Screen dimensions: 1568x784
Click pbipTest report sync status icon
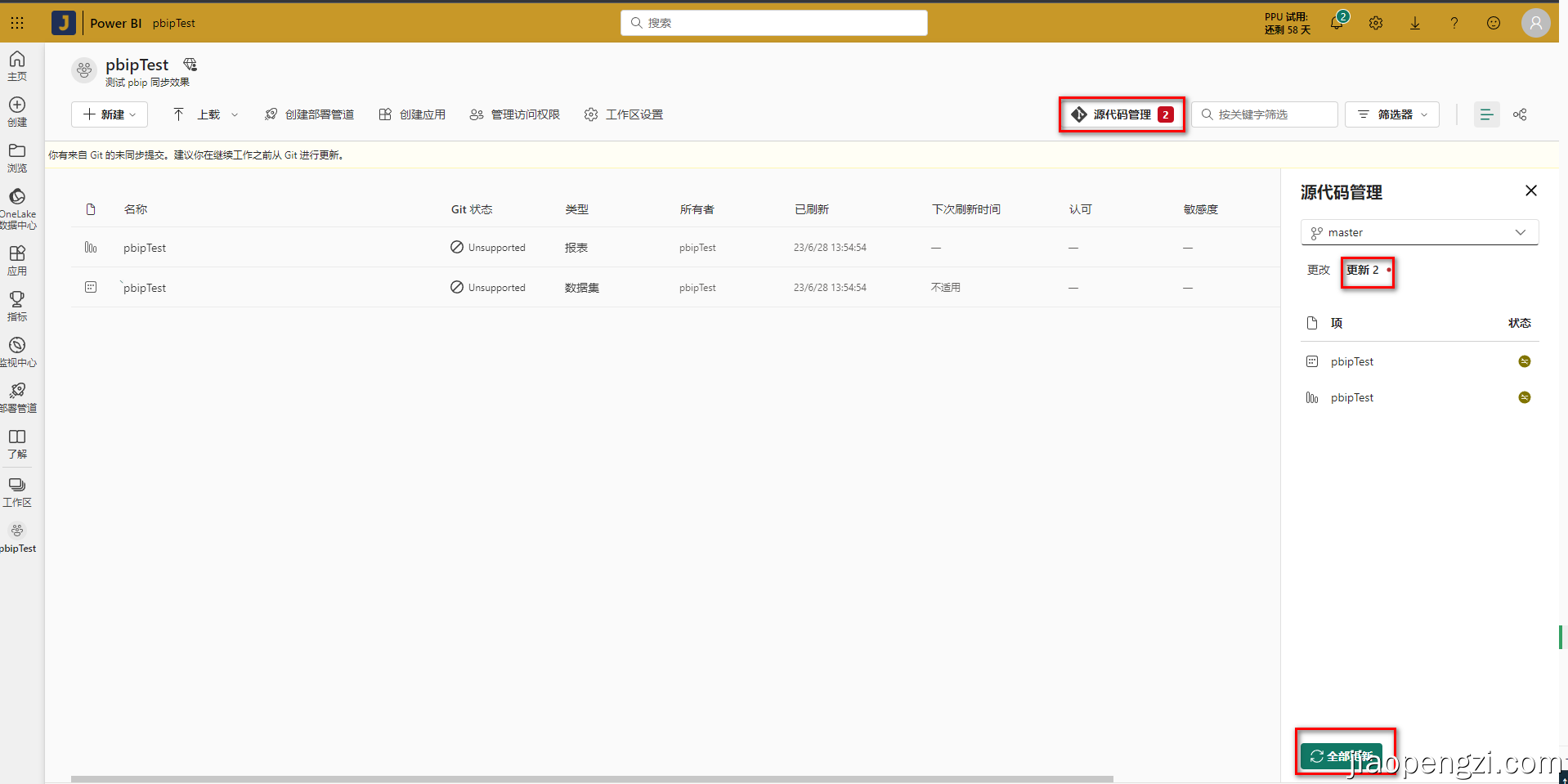click(1525, 397)
